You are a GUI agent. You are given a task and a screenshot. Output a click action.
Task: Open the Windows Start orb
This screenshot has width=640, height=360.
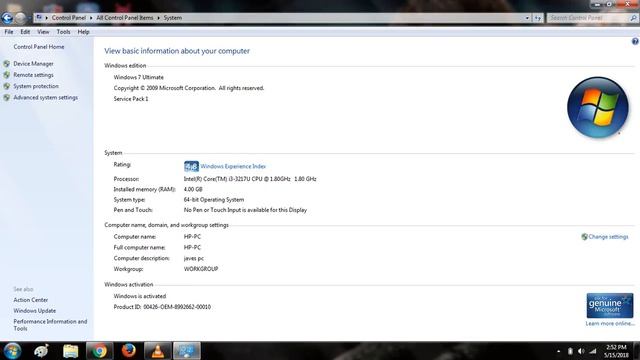click(12, 351)
